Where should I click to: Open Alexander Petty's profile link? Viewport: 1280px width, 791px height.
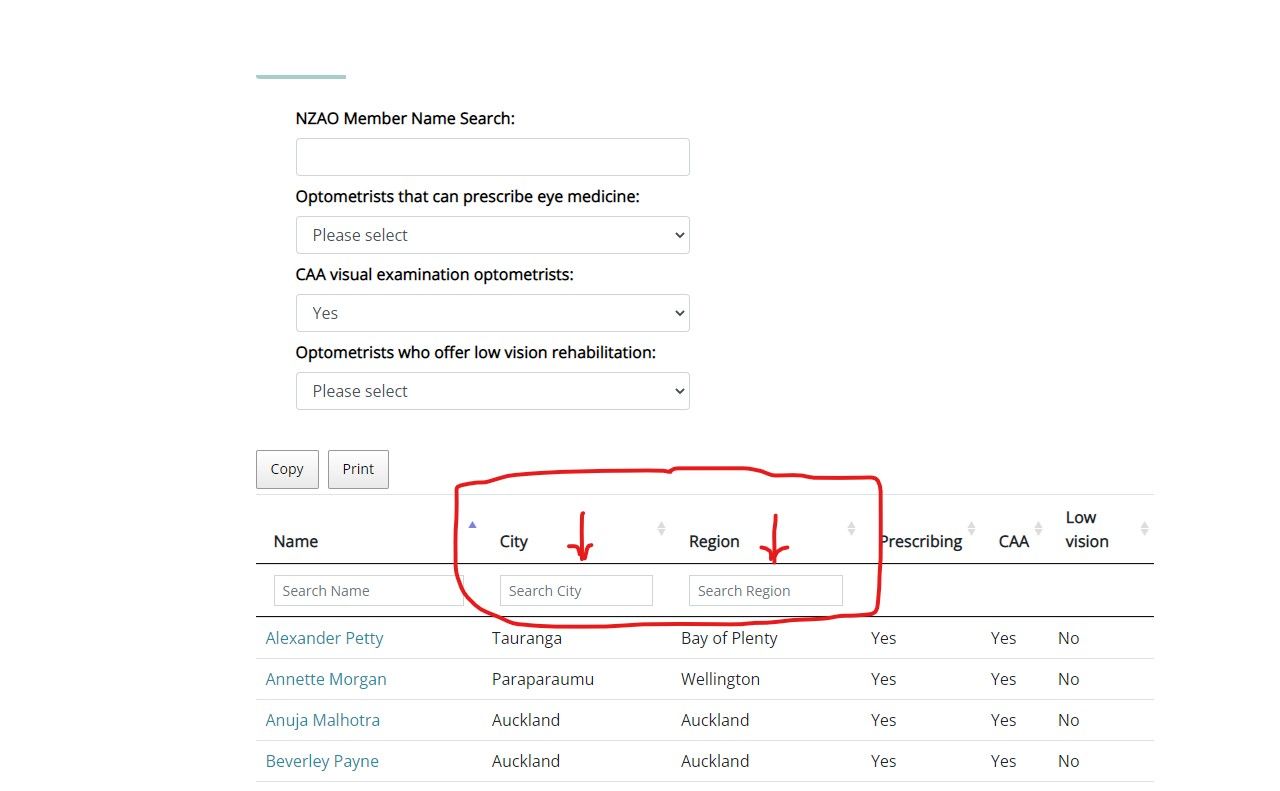pos(324,638)
